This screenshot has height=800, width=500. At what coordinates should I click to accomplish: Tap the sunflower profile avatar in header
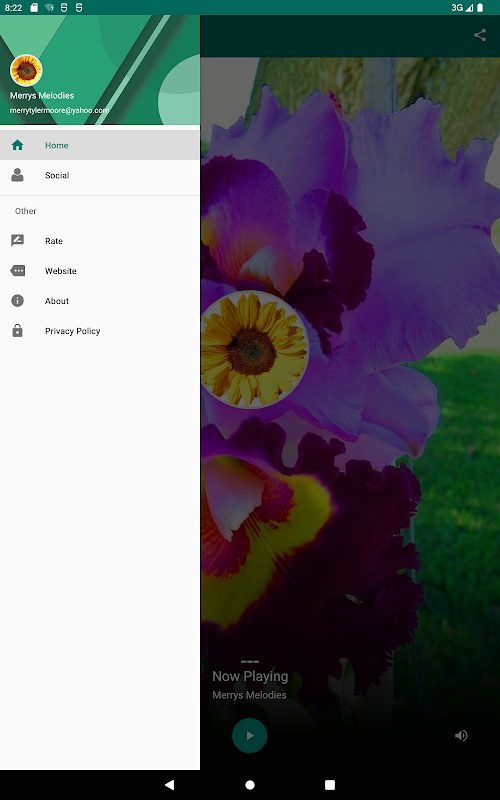click(26, 70)
